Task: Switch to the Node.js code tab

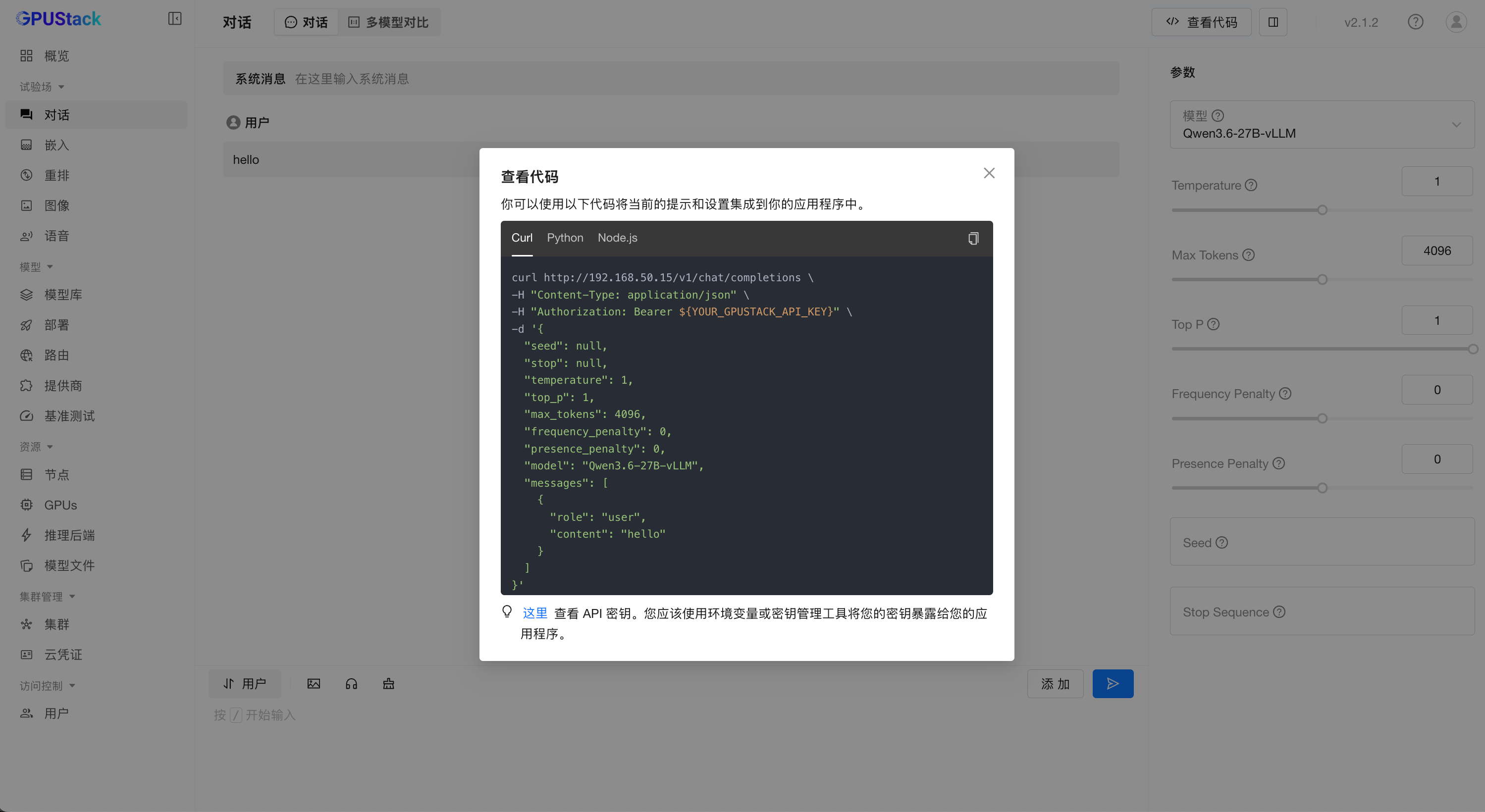Action: click(x=617, y=238)
